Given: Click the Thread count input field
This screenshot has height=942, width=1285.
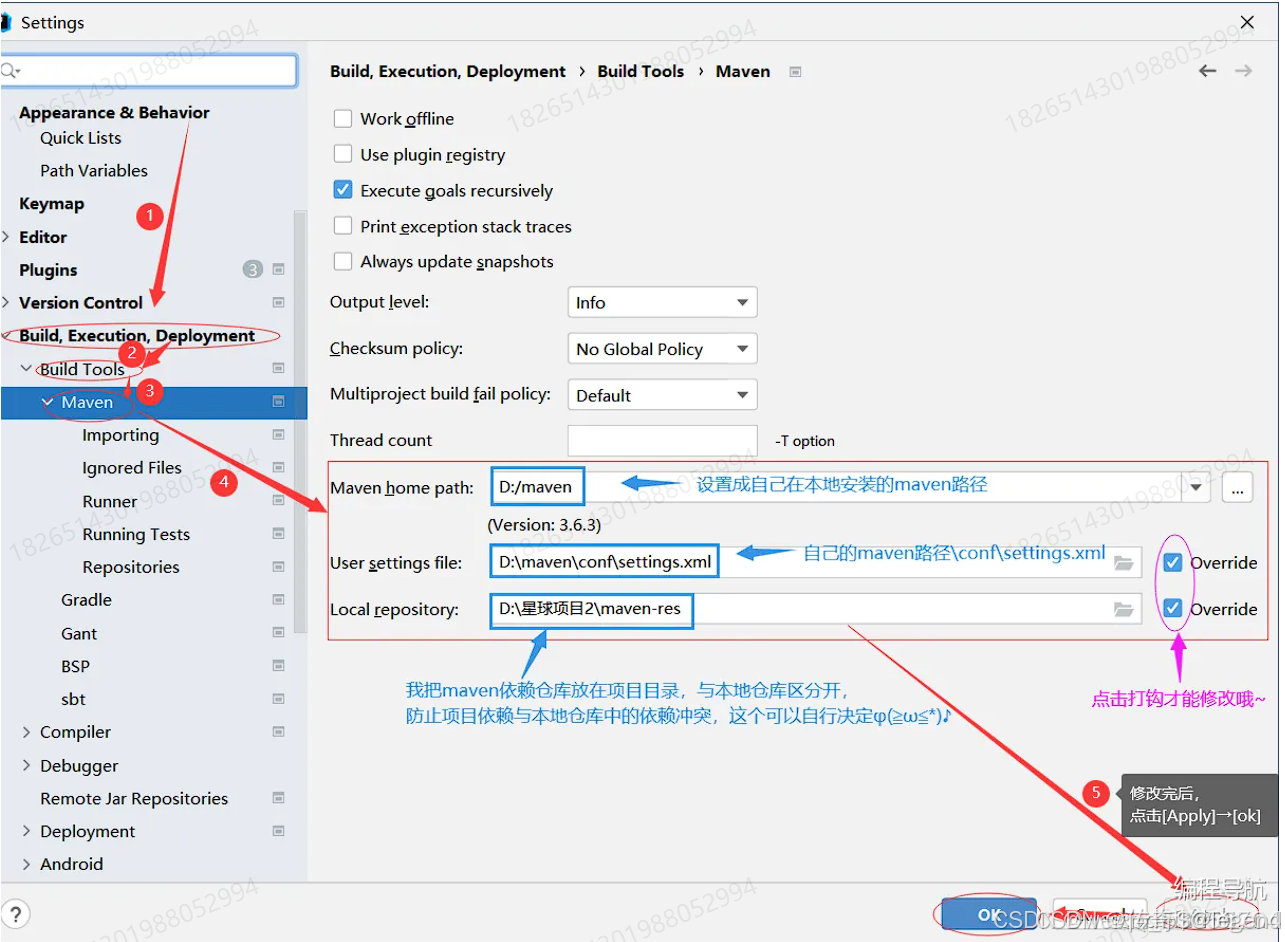Looking at the screenshot, I should [662, 440].
